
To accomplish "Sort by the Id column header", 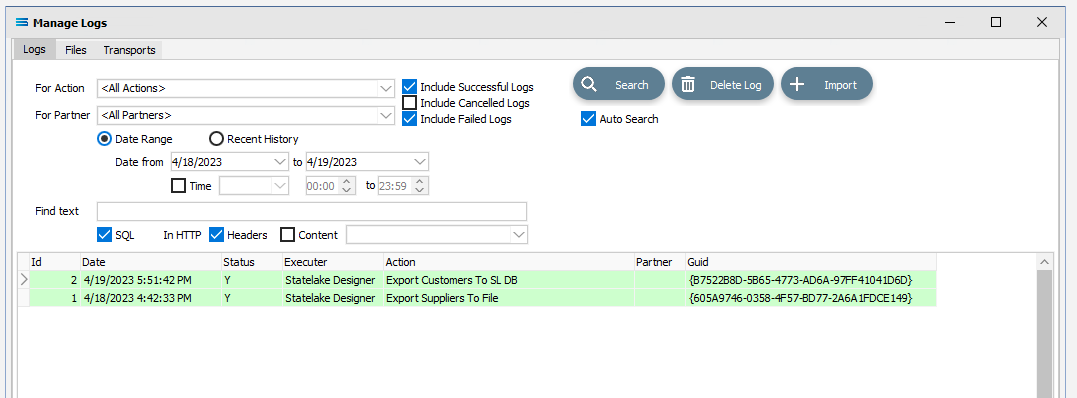I will 54,262.
